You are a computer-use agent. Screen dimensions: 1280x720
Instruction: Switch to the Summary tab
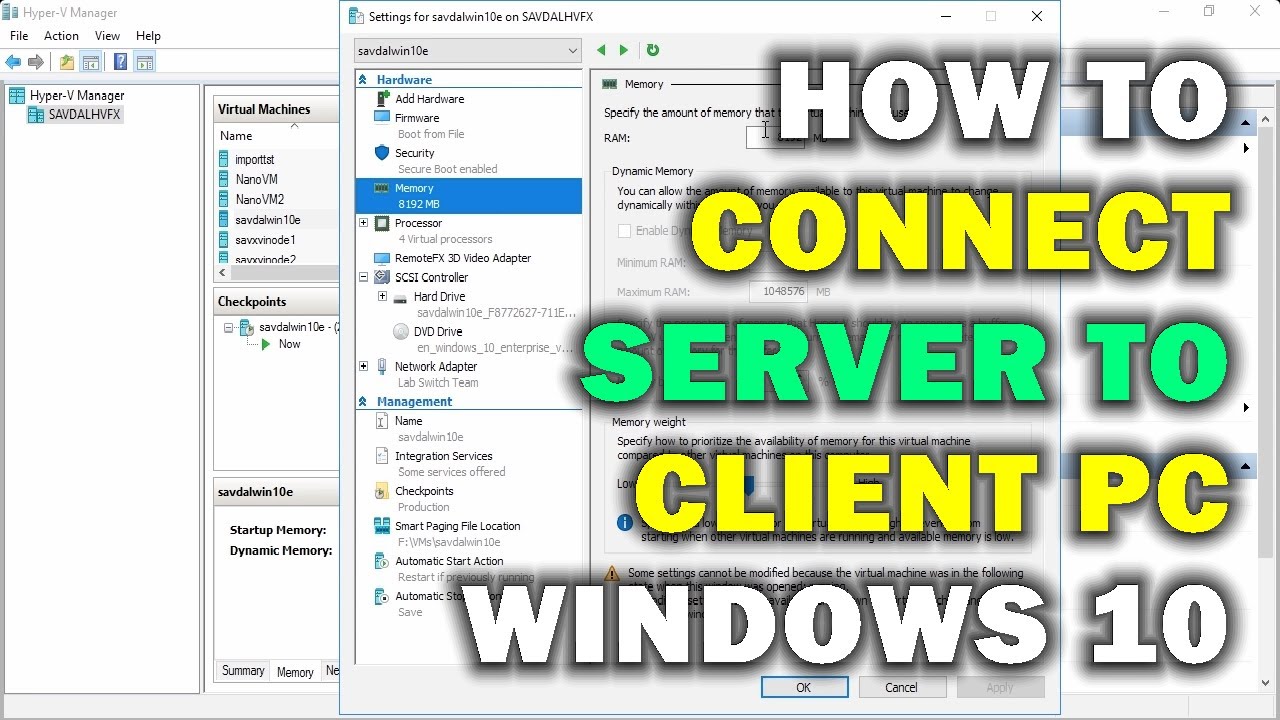(x=243, y=671)
